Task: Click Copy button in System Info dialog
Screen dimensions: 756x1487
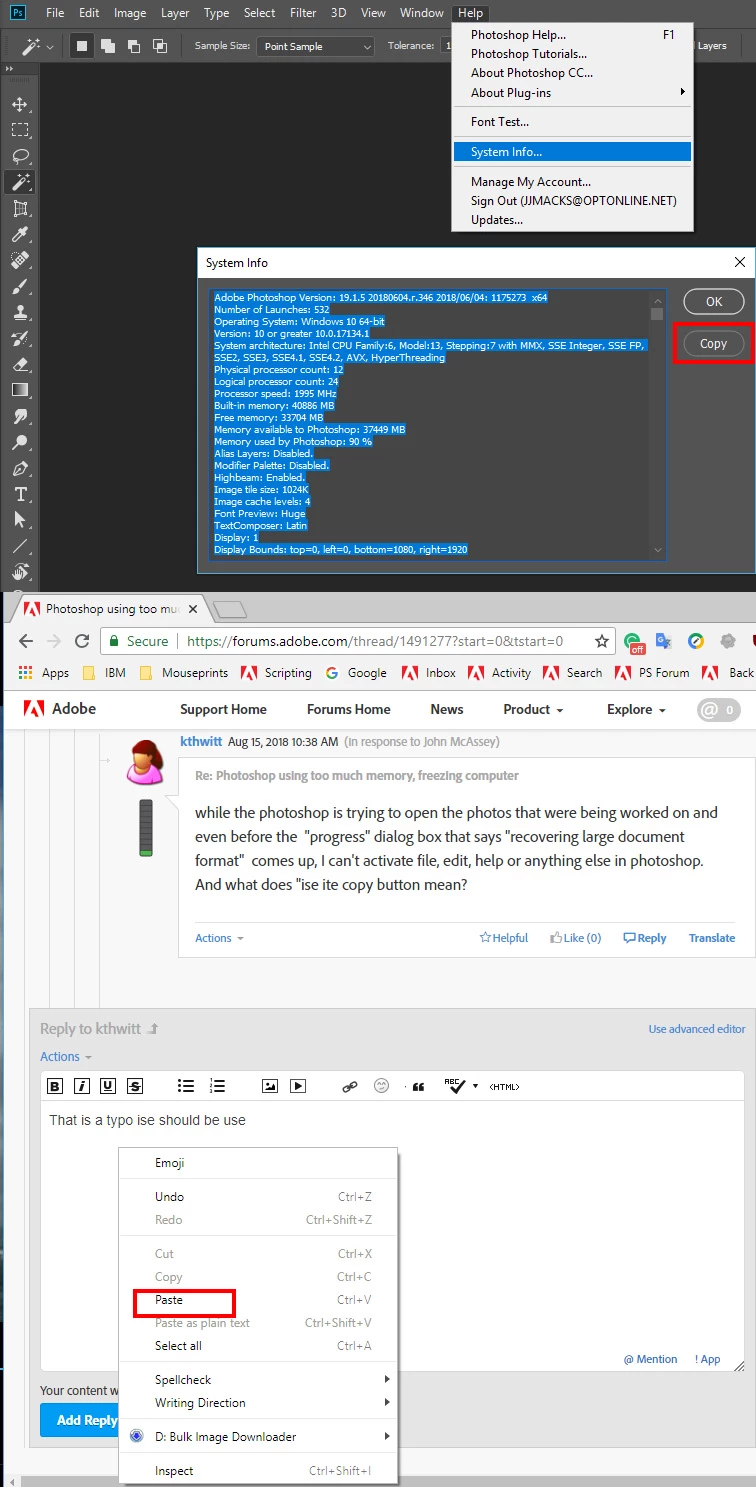Action: [713, 343]
